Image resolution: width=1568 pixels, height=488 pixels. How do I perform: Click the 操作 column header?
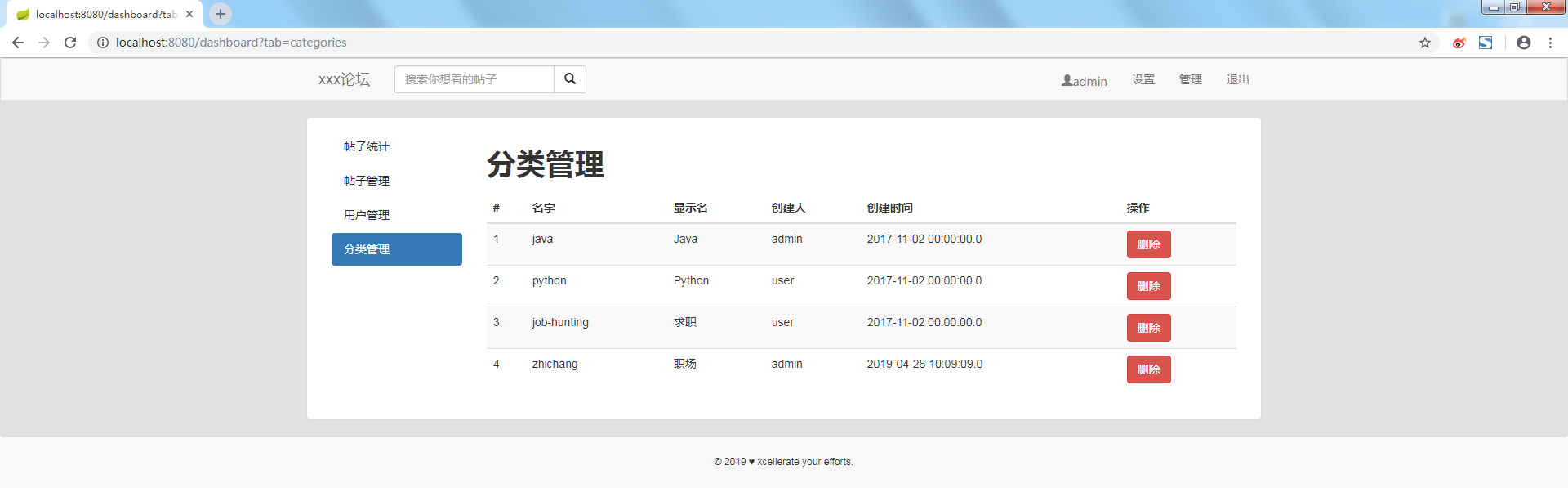point(1138,208)
